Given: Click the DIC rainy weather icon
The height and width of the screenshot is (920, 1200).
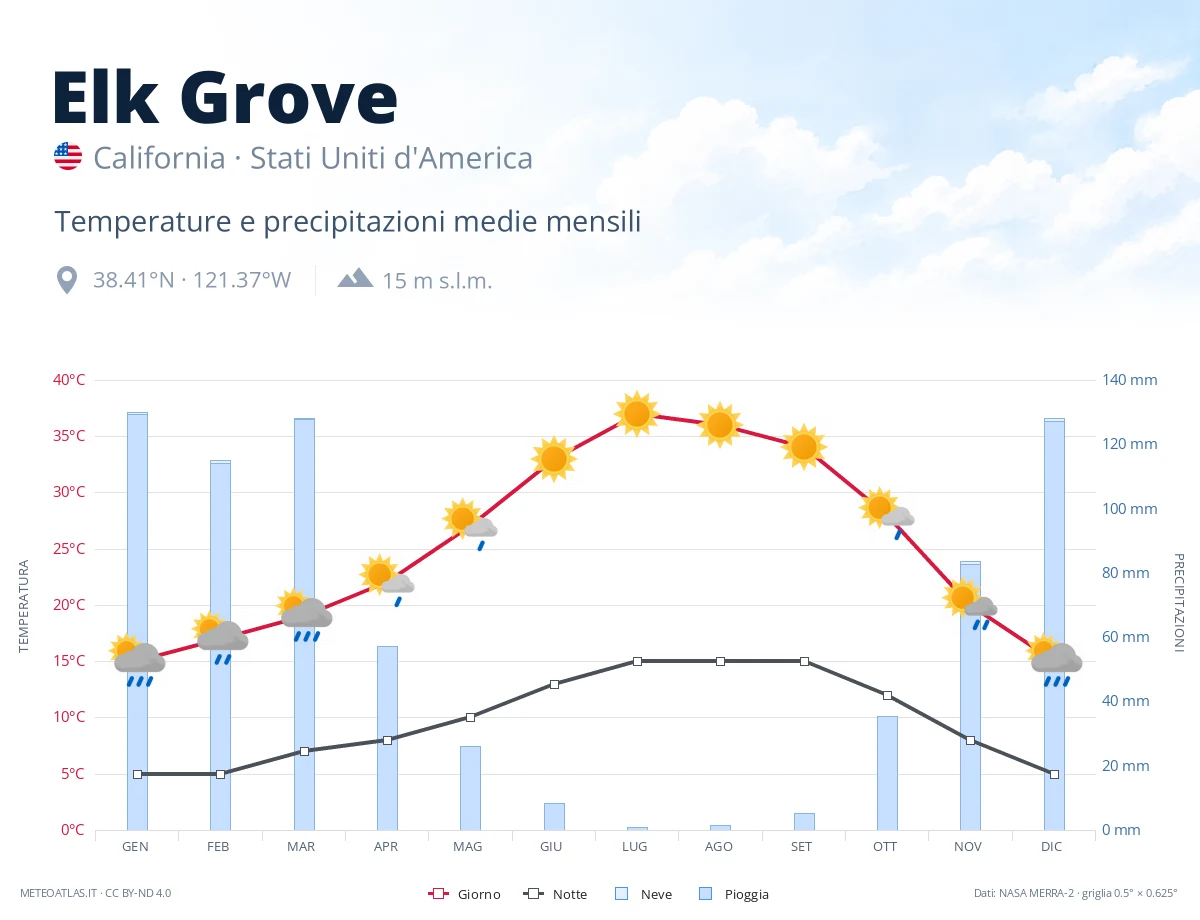Looking at the screenshot, I should pyautogui.click(x=1054, y=660).
